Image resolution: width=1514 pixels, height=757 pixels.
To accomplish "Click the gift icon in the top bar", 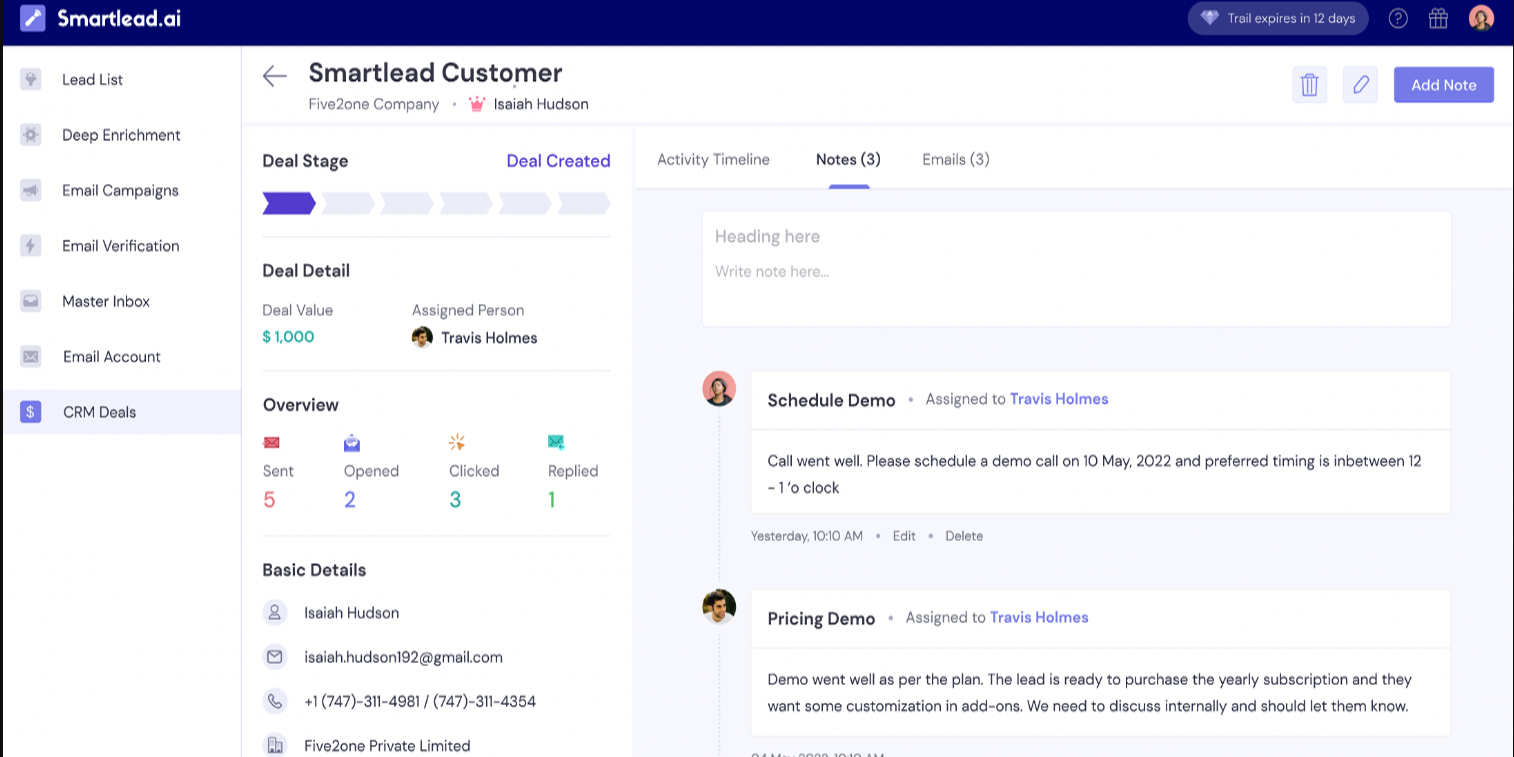I will (1438, 18).
